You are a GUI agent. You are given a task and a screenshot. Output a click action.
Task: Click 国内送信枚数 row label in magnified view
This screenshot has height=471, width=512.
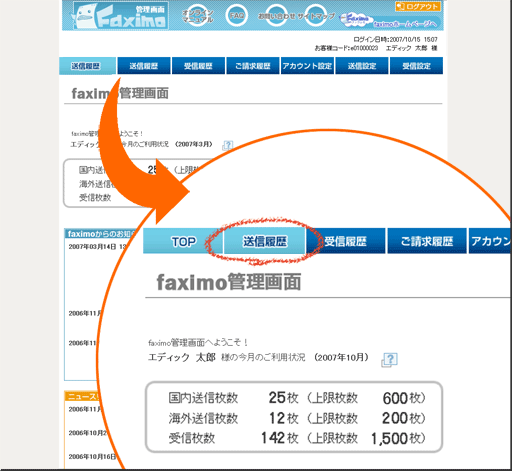pyautogui.click(x=203, y=398)
